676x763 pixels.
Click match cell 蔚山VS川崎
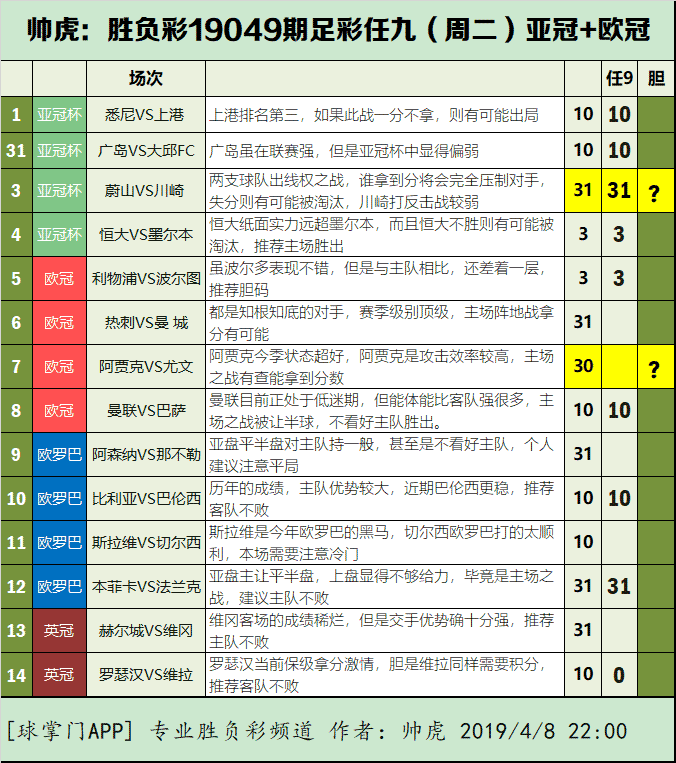pos(146,191)
